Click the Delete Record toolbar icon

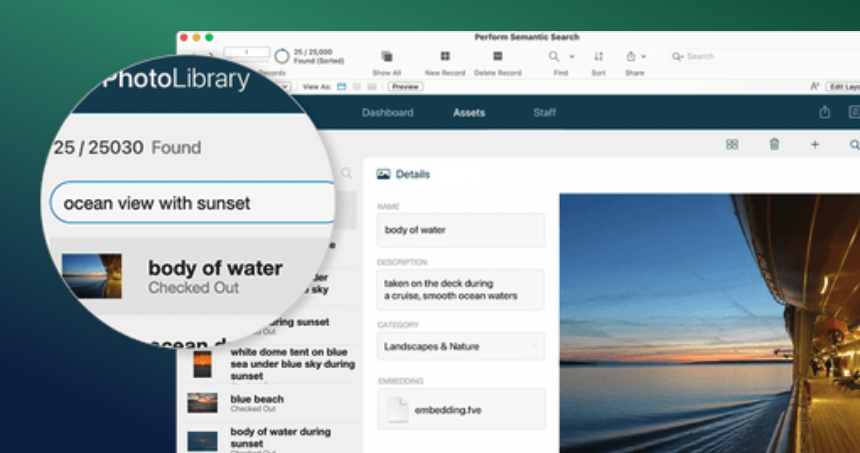[497, 56]
